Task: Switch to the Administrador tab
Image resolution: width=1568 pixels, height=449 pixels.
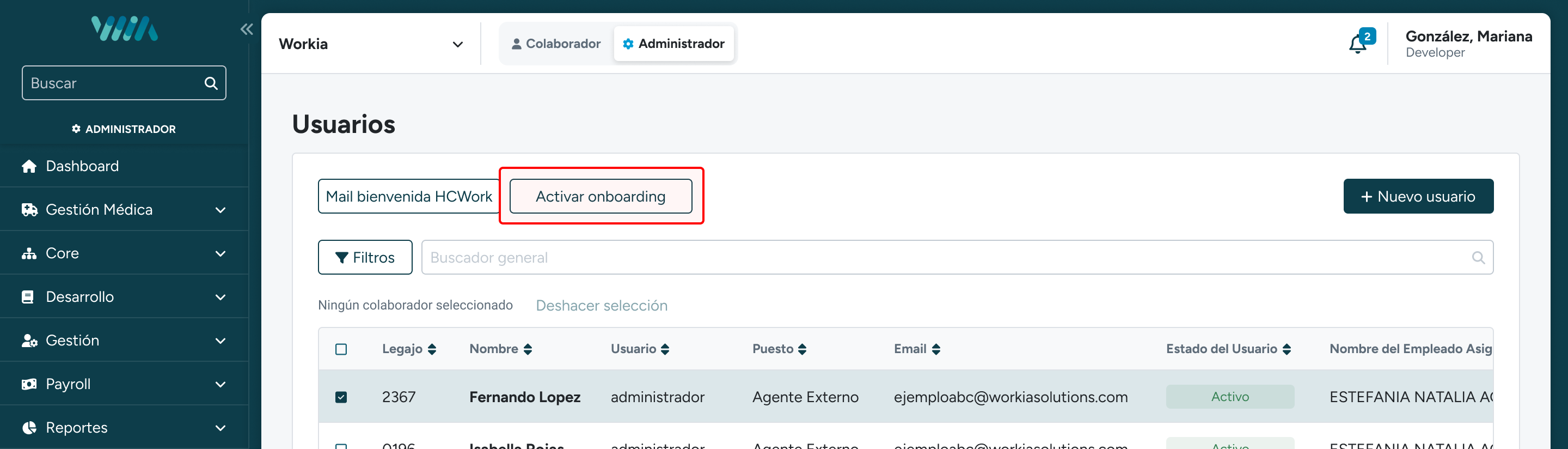Action: (674, 44)
